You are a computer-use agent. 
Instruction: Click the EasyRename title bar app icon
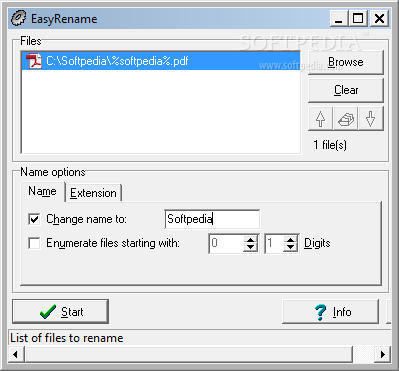click(19, 18)
